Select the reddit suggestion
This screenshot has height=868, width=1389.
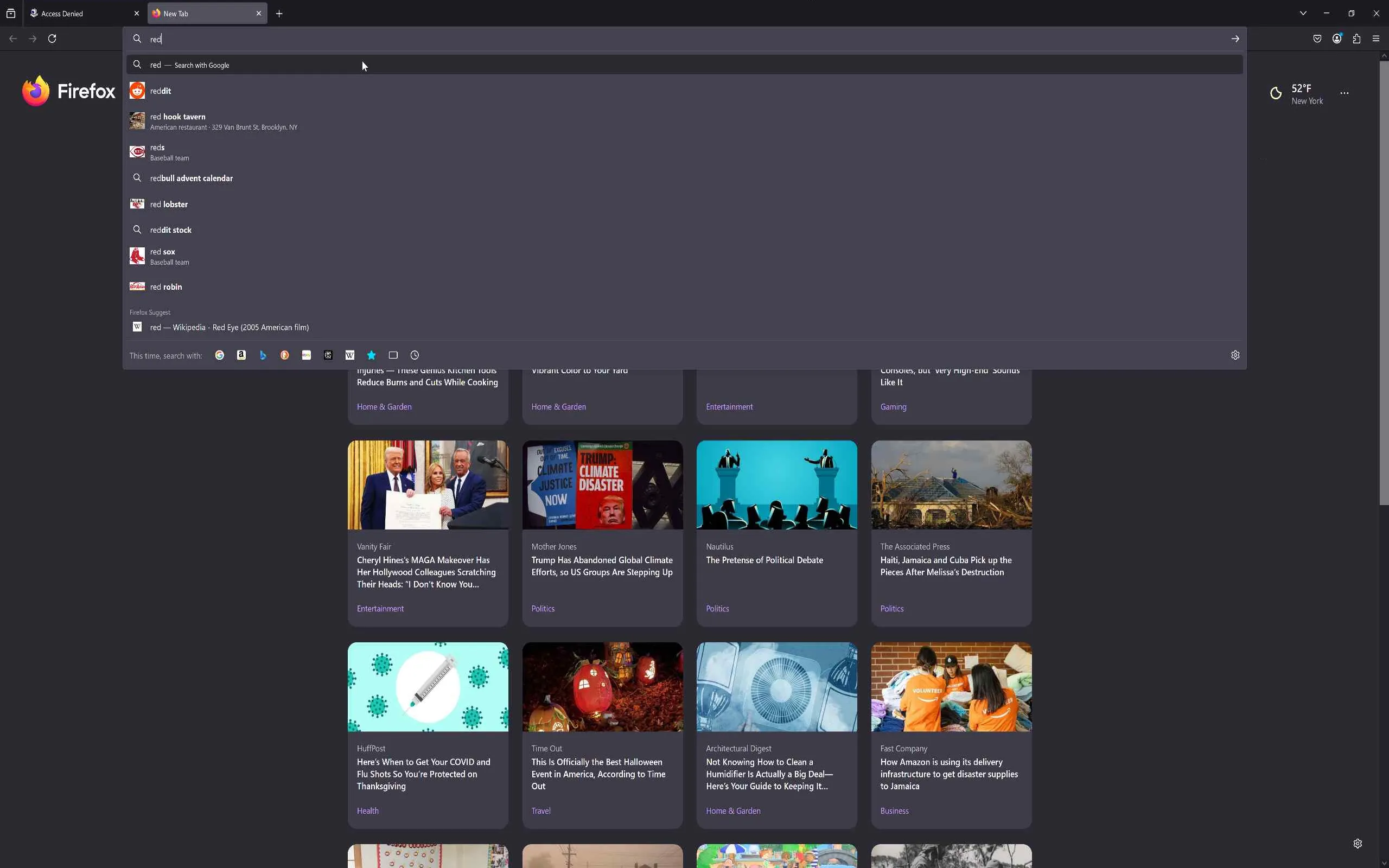pos(161,91)
